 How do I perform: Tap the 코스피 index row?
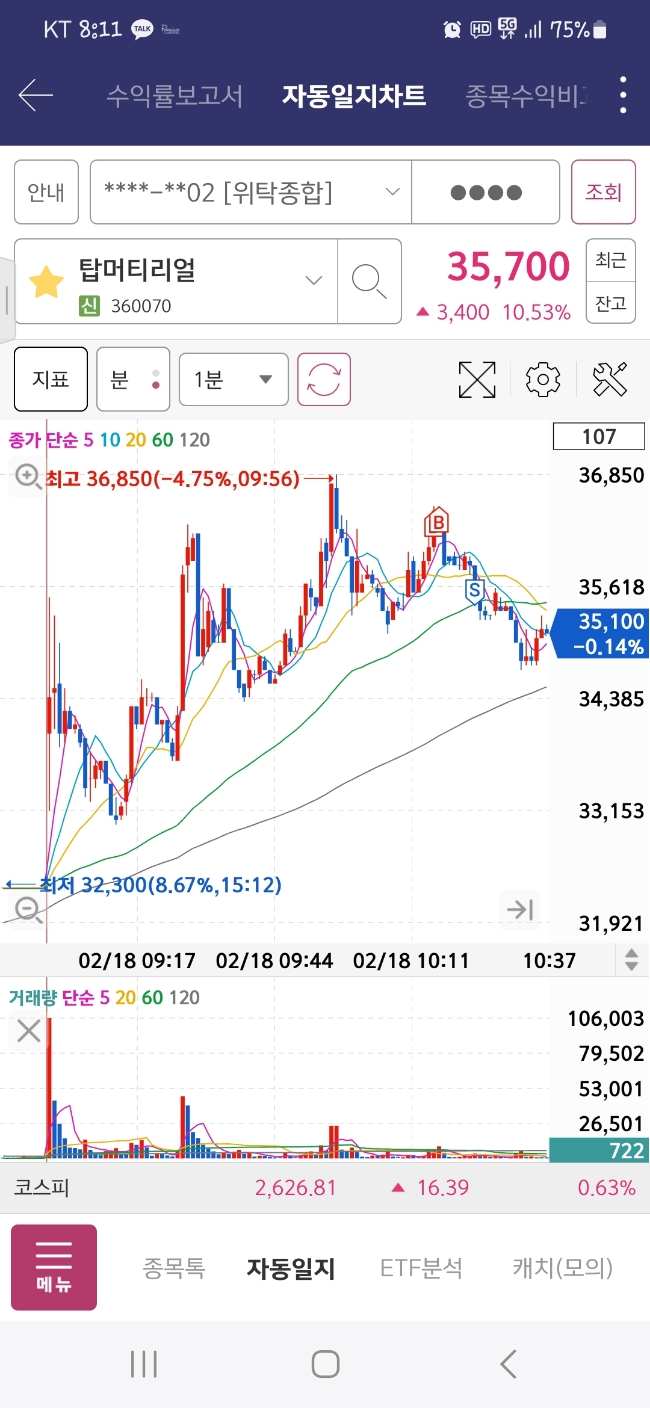point(325,1188)
